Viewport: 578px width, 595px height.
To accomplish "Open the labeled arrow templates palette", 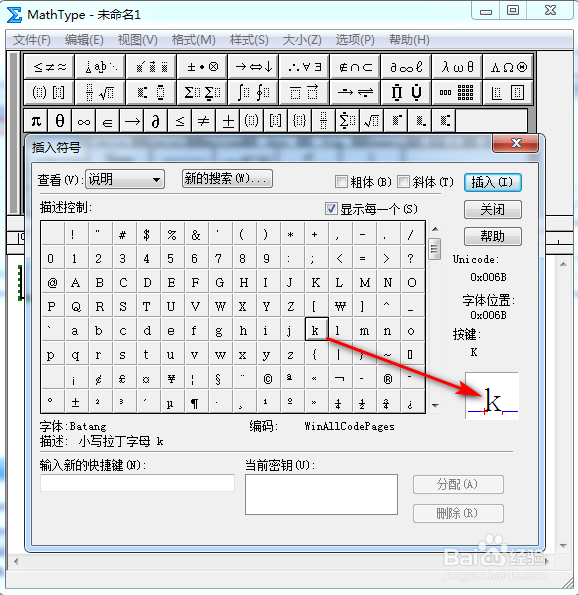I will pos(355,92).
